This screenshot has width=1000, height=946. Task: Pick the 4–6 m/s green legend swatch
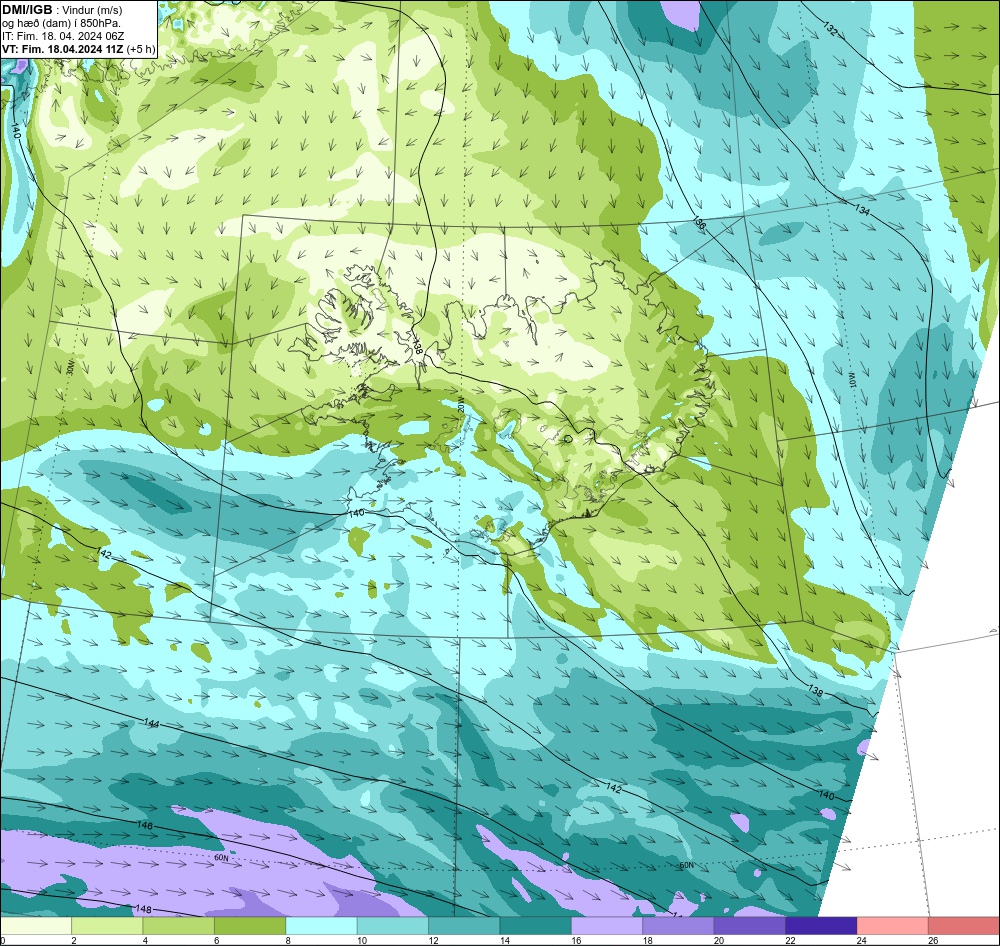coord(179,926)
